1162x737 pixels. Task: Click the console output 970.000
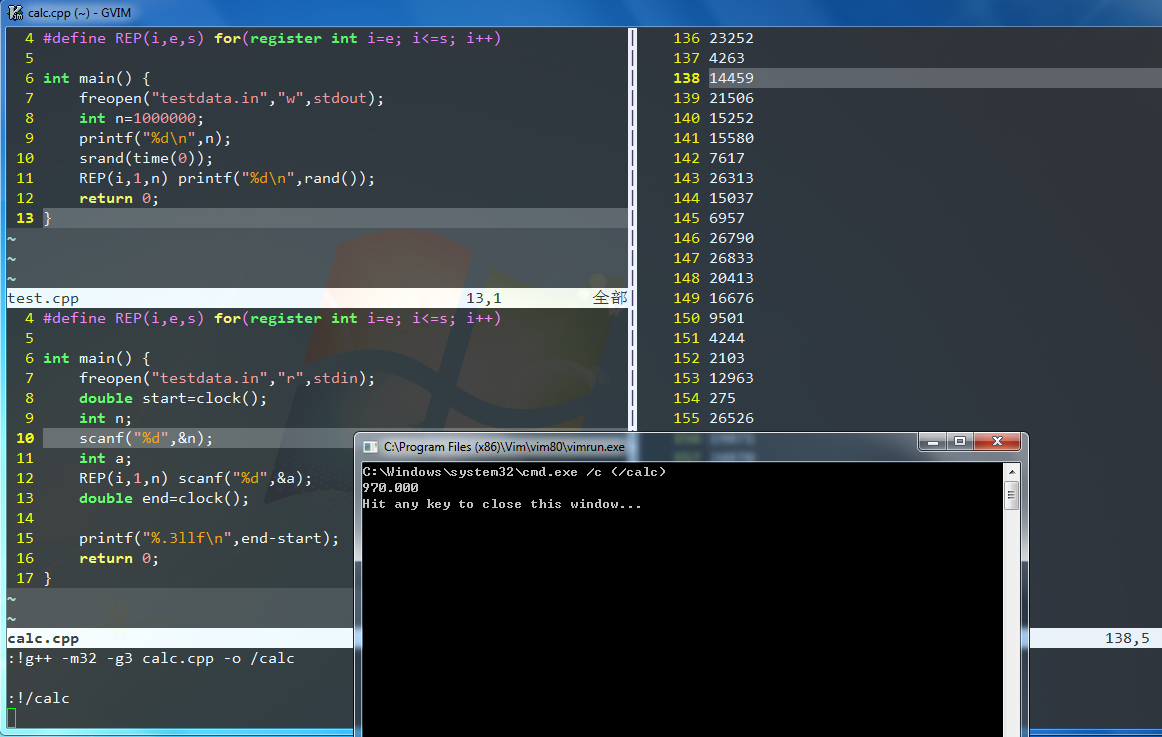point(391,488)
